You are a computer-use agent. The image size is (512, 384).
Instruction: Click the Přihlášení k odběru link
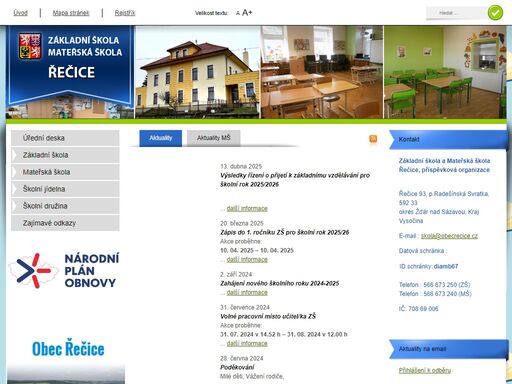tap(425, 370)
